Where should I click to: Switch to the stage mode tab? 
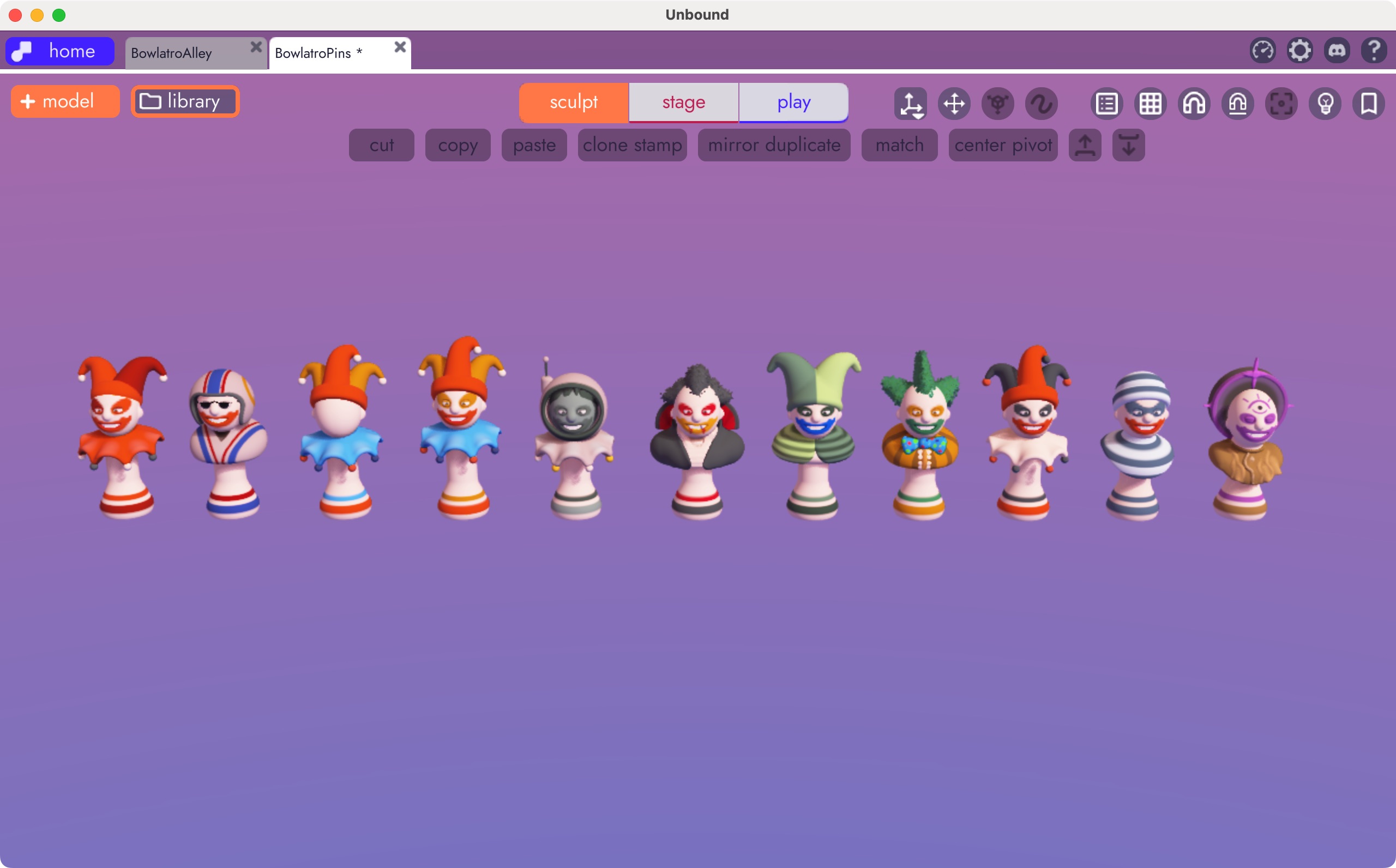tap(683, 102)
